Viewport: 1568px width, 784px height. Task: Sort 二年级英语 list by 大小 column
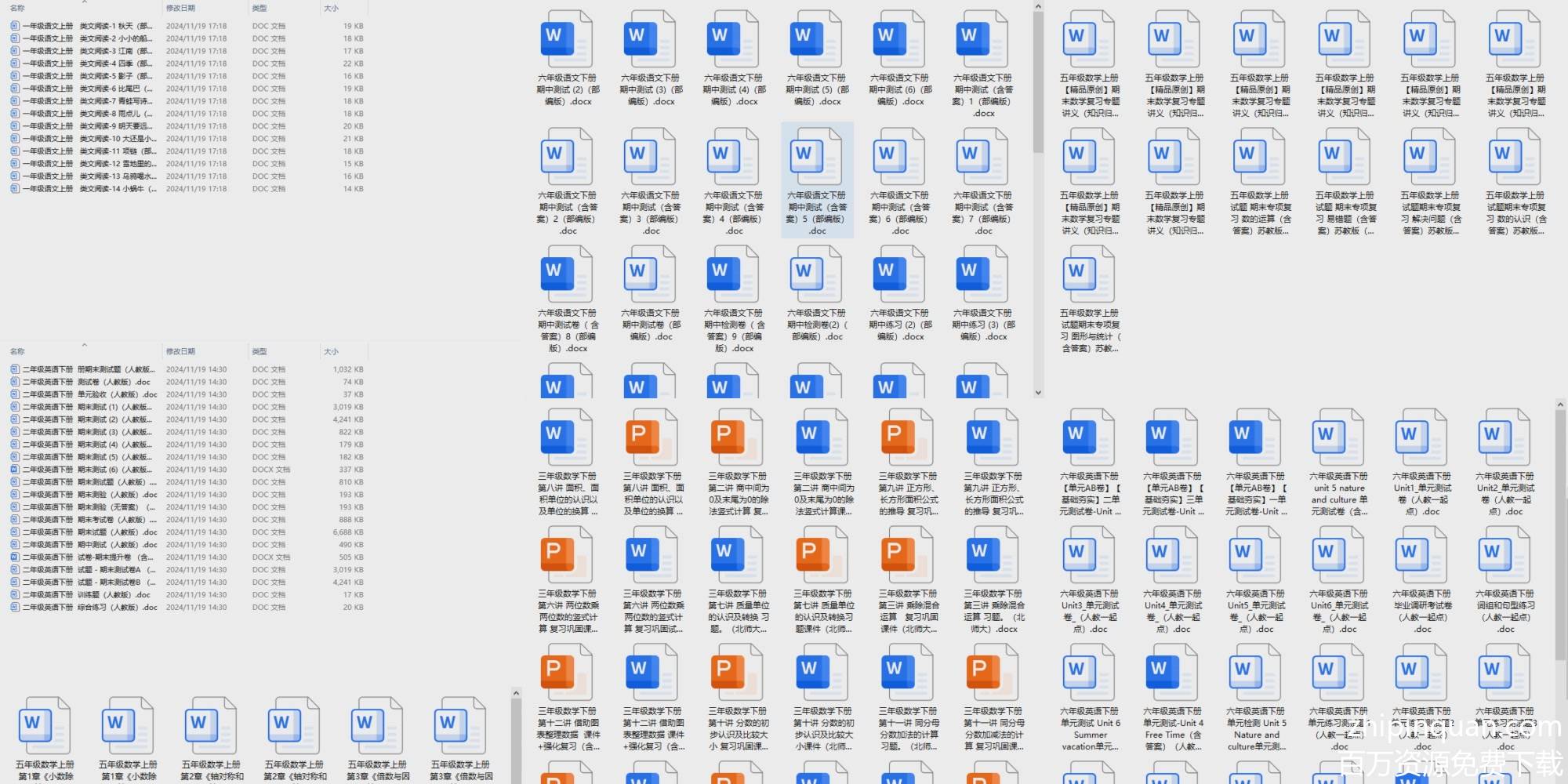pyautogui.click(x=331, y=352)
